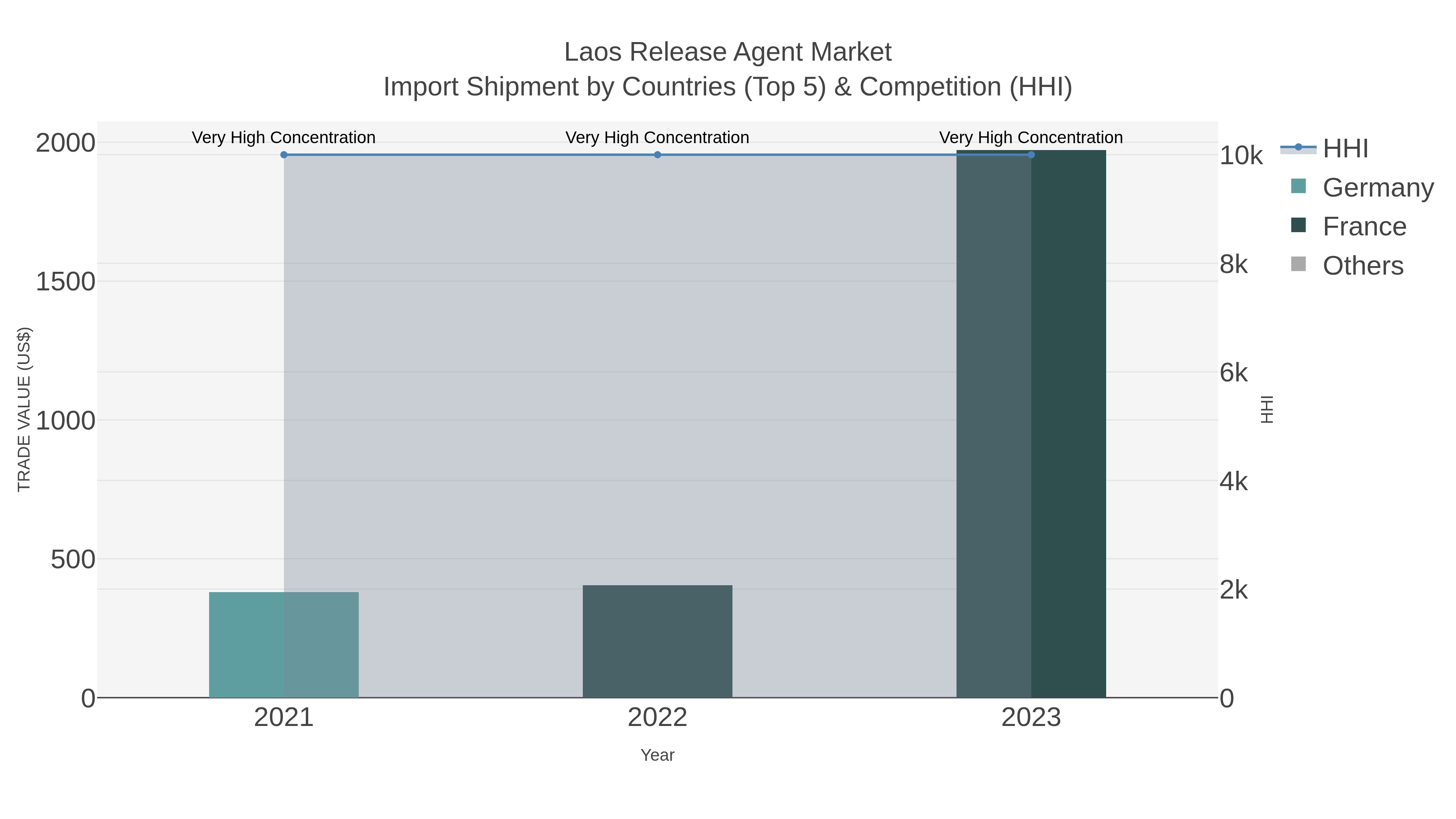Click the 2023 x-axis label
Viewport: 1456px width, 819px height.
tap(1031, 718)
